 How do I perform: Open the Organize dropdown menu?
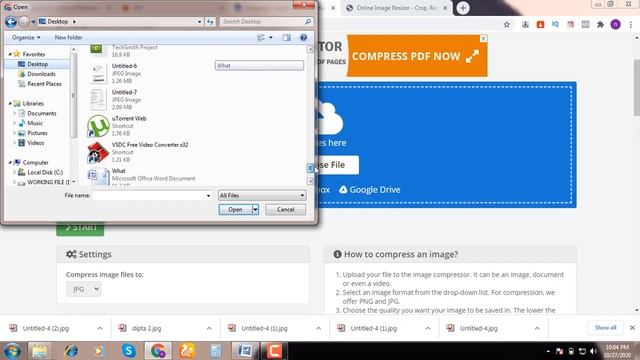click(x=26, y=38)
